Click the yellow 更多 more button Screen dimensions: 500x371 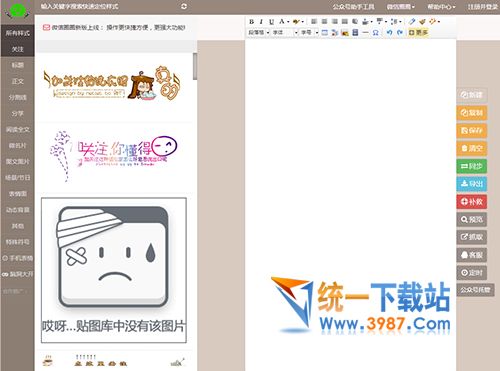coord(418,32)
